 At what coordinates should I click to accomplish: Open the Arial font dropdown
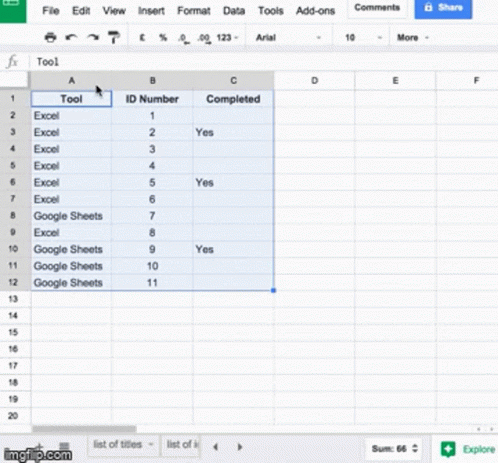point(288,38)
